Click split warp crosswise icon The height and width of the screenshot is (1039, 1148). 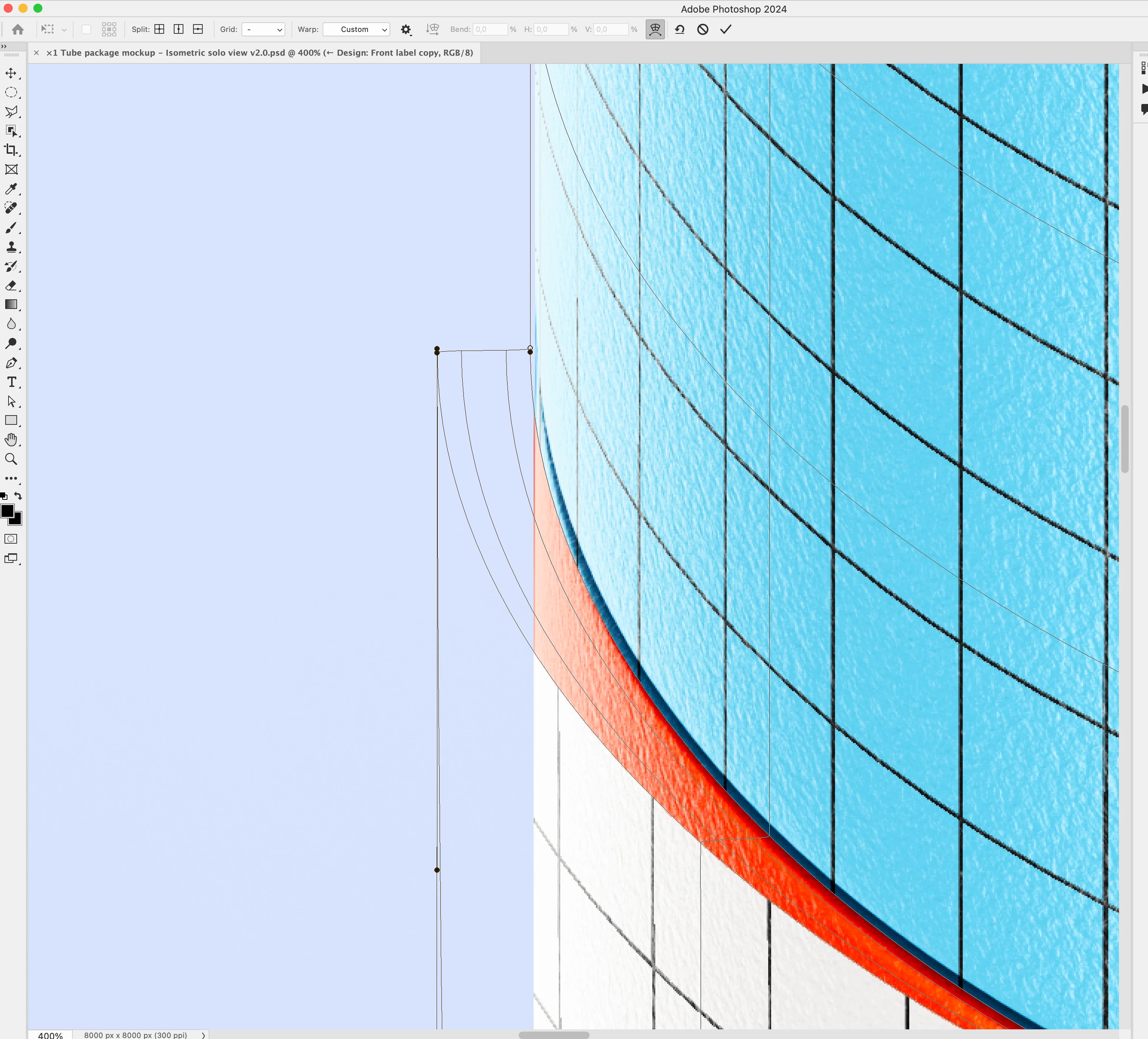[159, 29]
